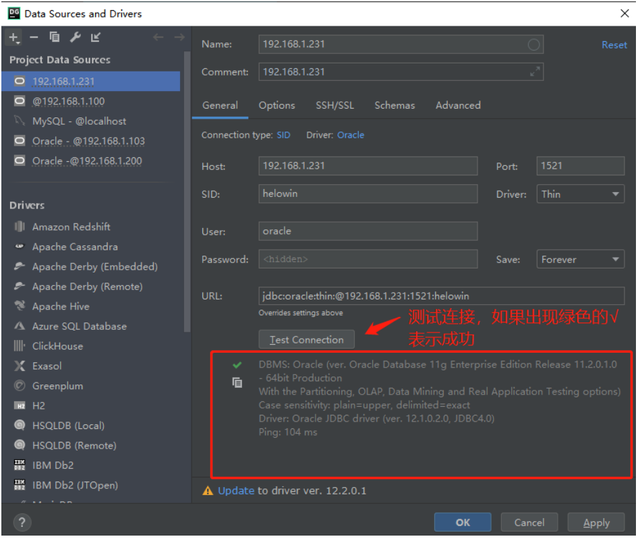Open the Advanced tab
Image resolution: width=640 pixels, height=543 pixels.
(458, 106)
